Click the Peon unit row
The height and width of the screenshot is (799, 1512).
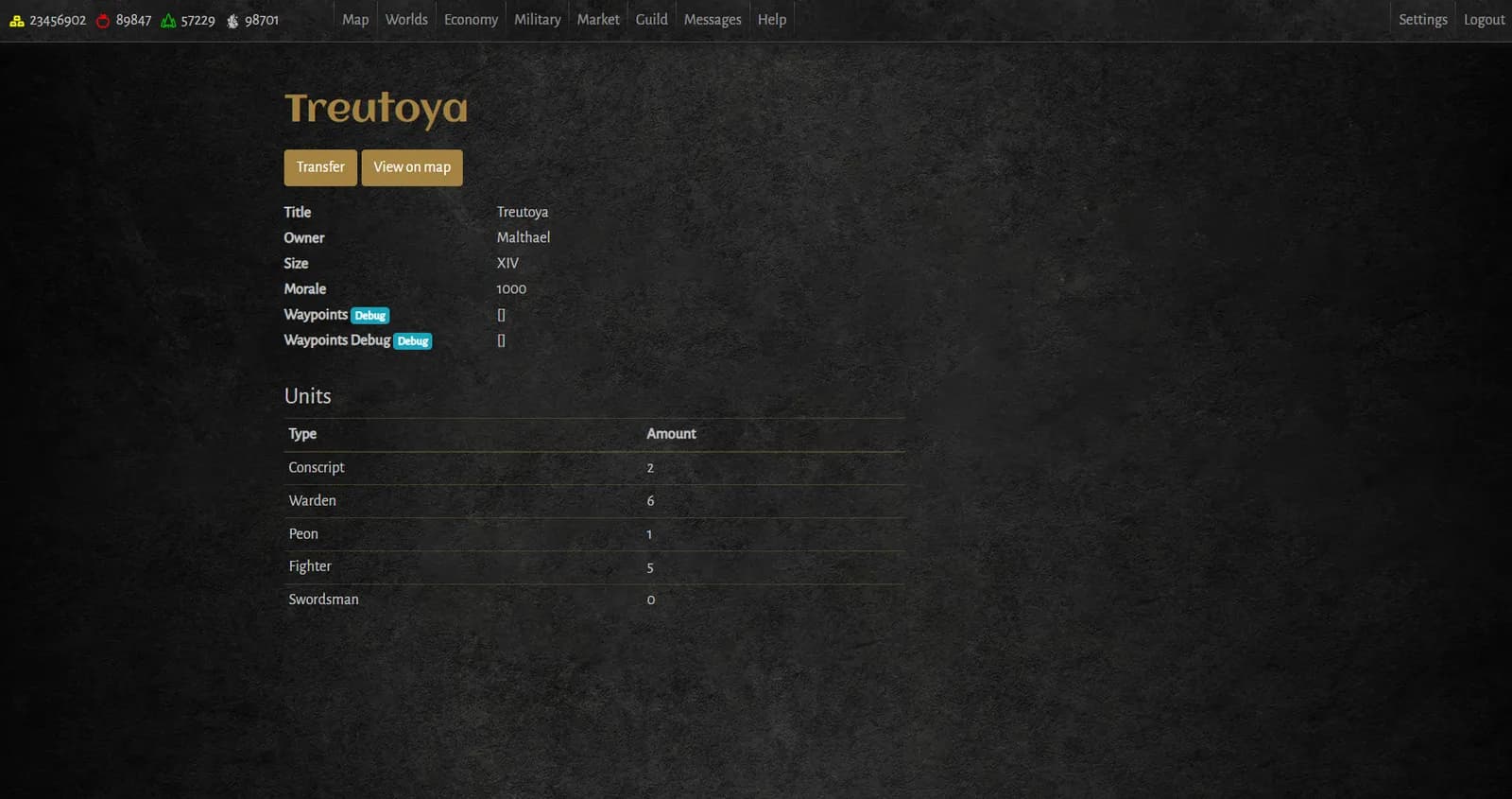pyautogui.click(x=594, y=534)
